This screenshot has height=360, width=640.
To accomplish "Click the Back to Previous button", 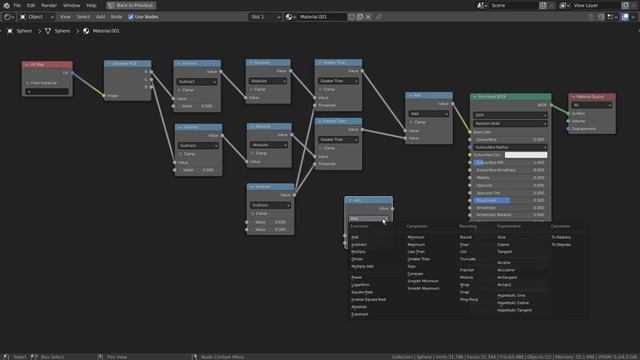I will (131, 5).
